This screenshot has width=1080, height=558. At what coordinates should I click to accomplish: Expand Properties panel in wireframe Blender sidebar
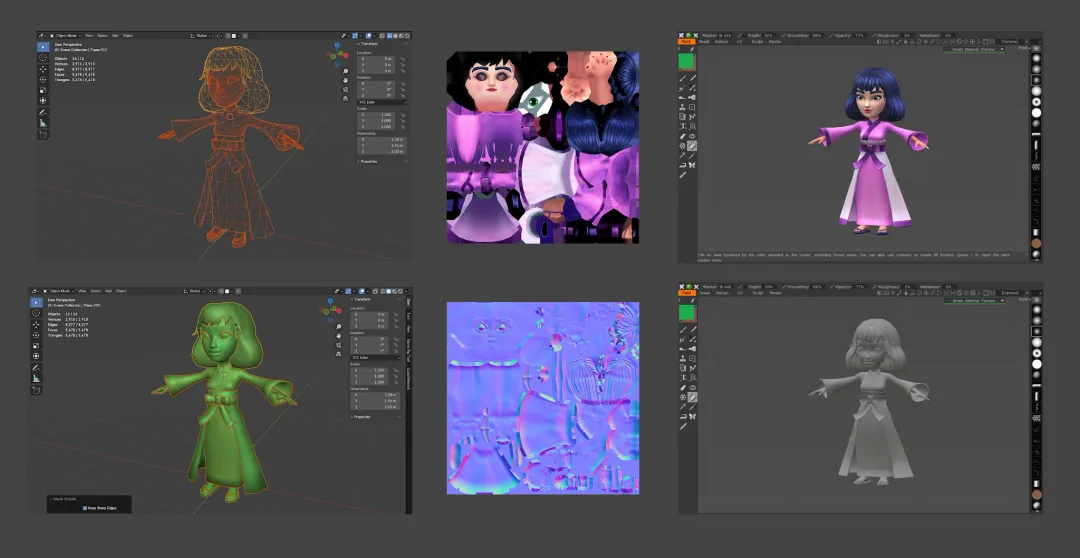click(x=369, y=161)
